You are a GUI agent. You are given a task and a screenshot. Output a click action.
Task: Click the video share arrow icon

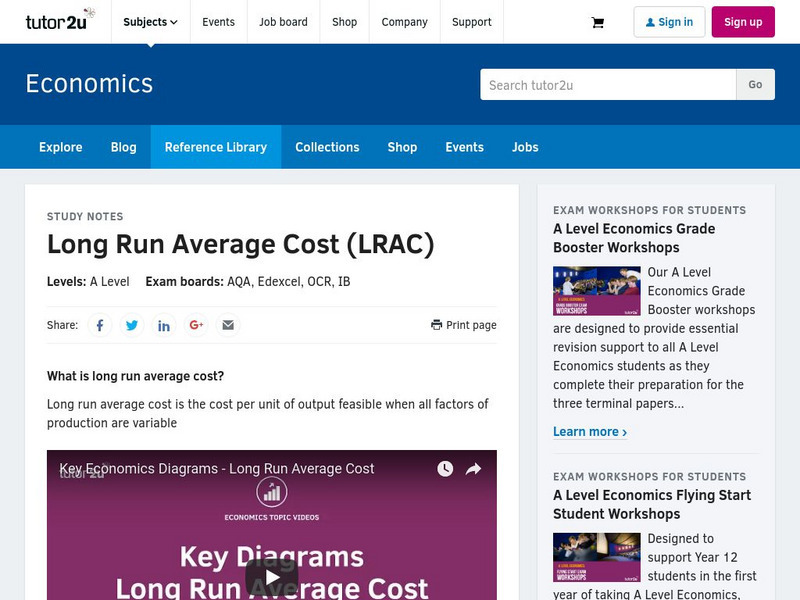474,469
